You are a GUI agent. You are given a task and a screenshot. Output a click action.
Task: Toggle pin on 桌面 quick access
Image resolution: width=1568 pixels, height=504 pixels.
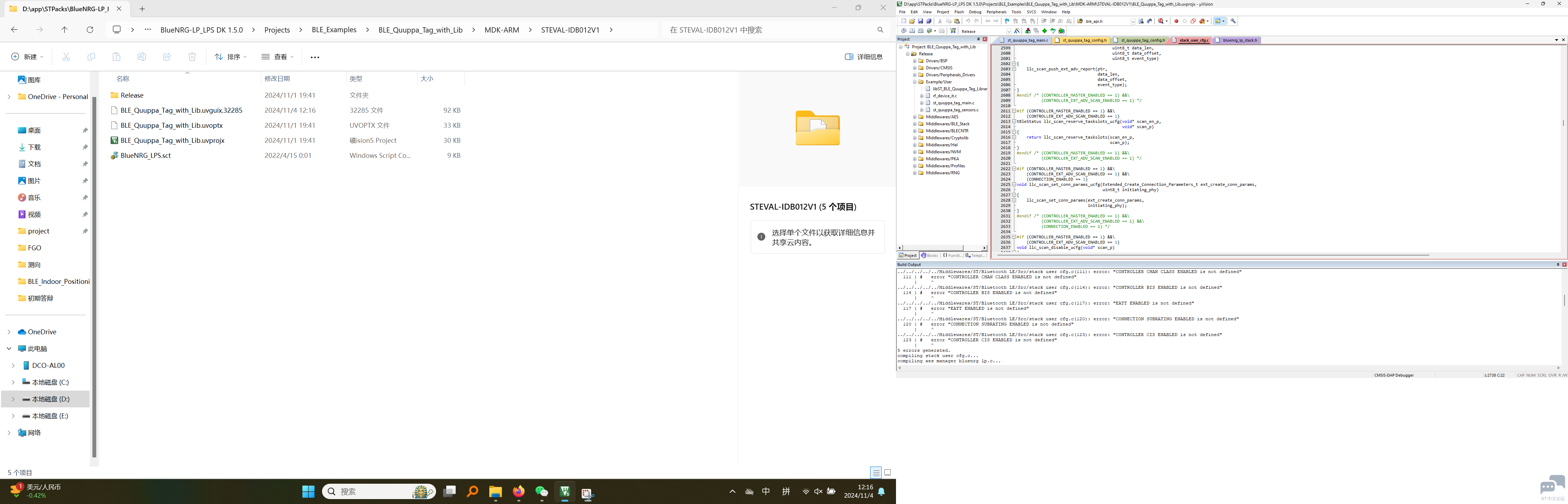[x=85, y=131]
